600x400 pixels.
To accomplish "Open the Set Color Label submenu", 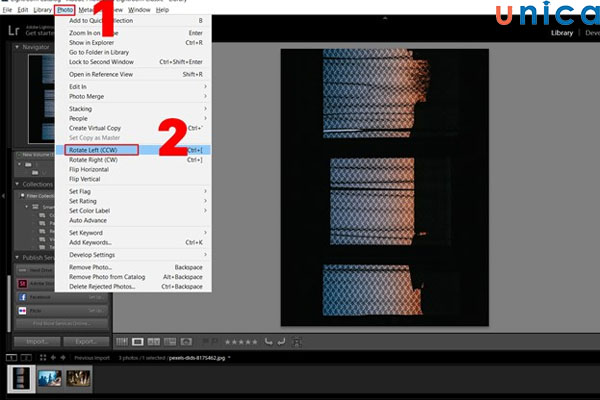I will click(x=133, y=211).
